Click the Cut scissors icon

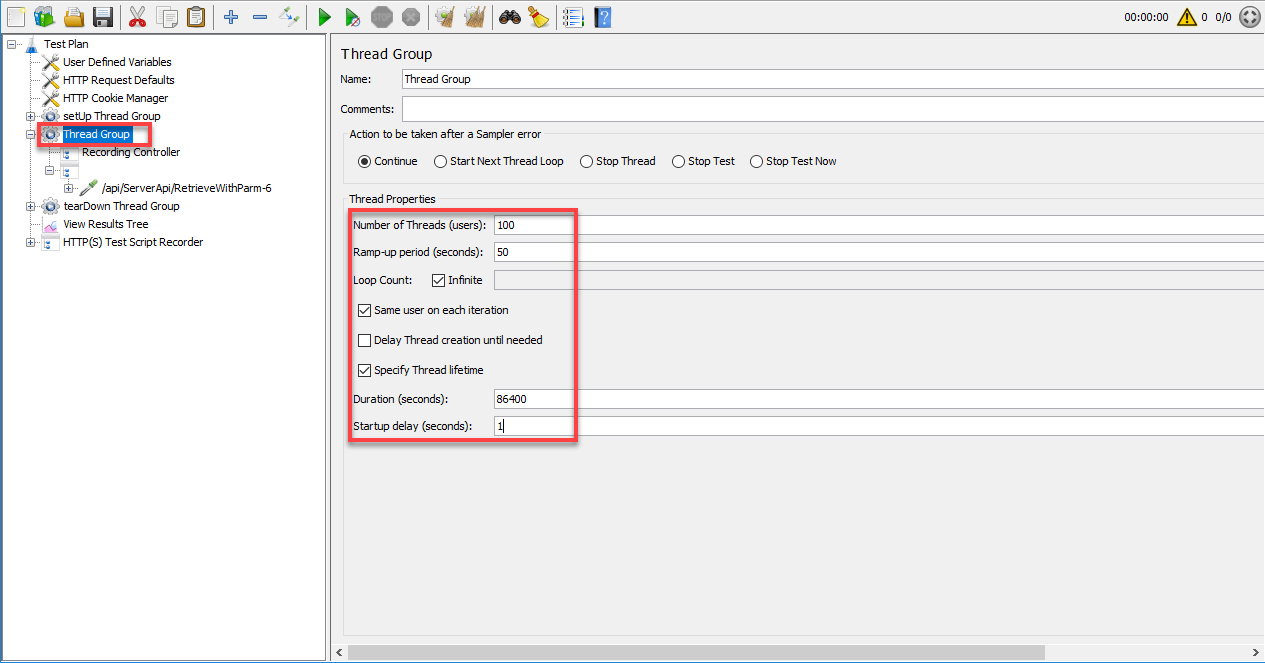tap(137, 17)
